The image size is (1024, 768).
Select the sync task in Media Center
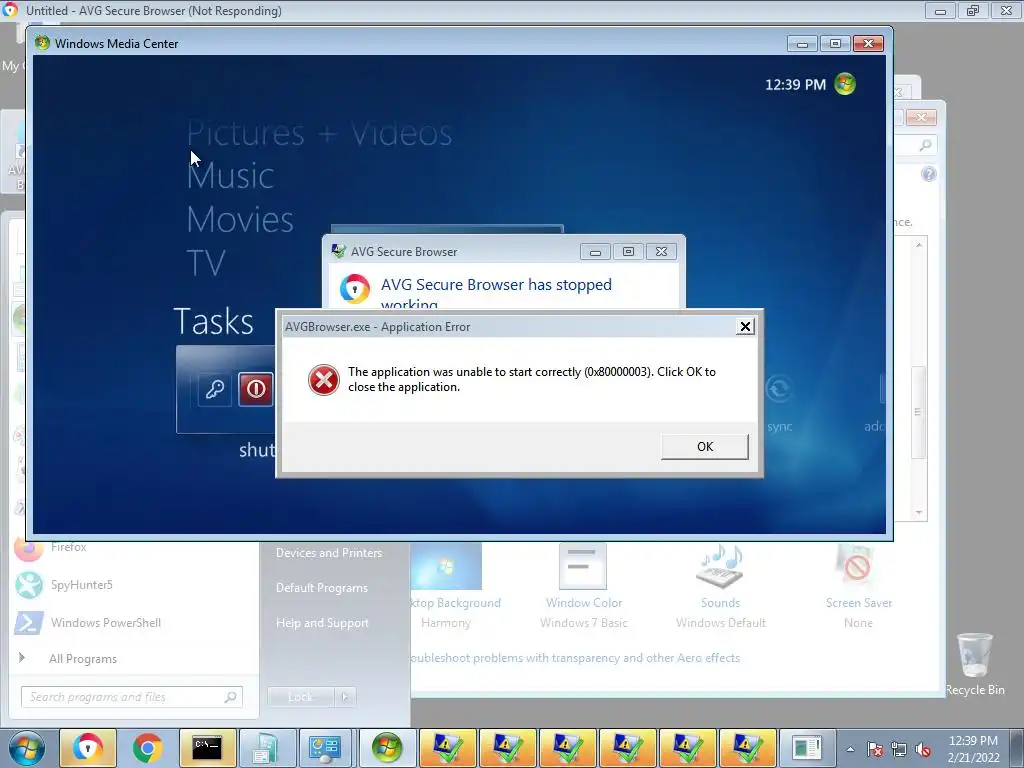point(779,402)
